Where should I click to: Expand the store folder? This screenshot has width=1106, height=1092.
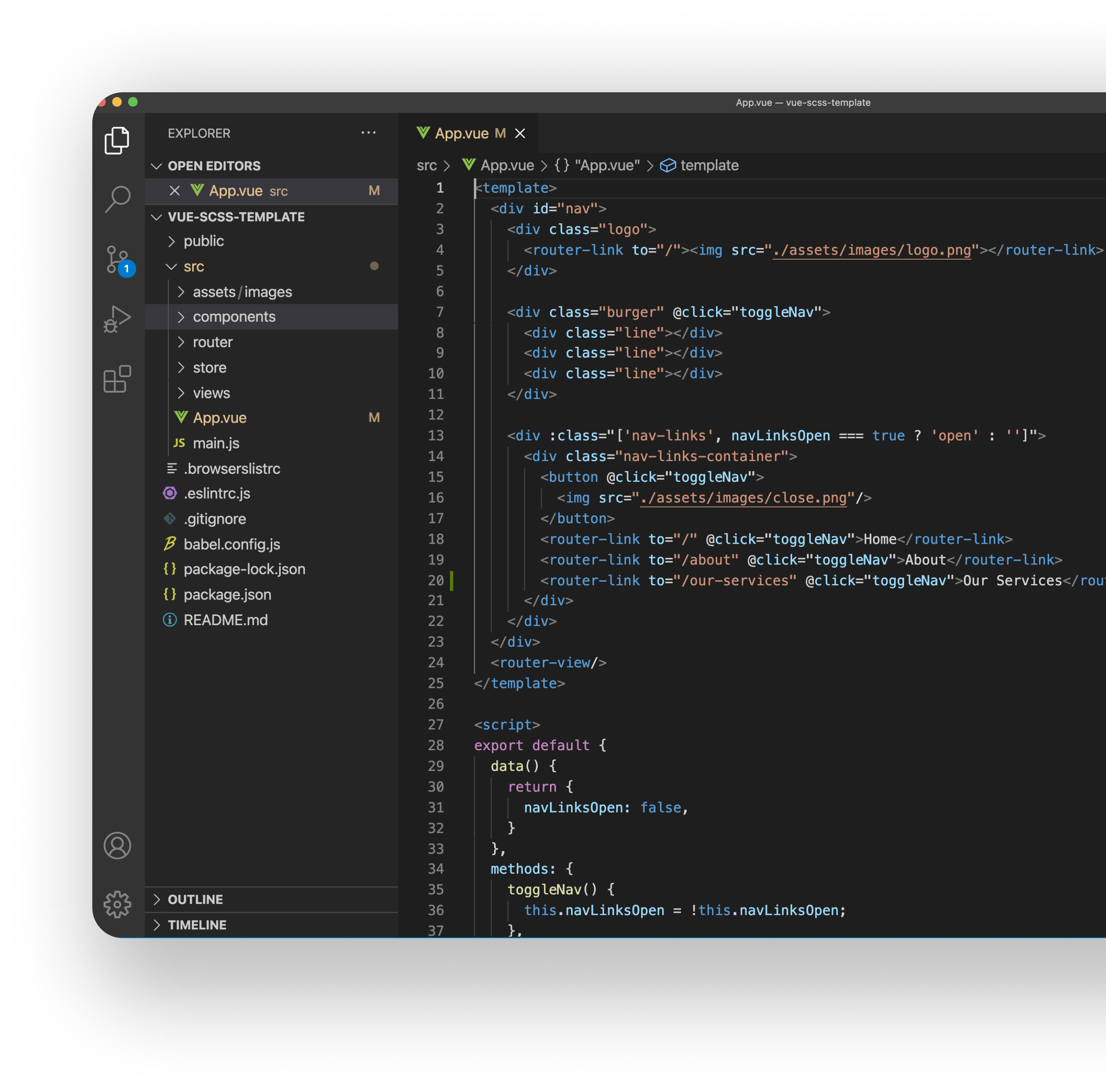[272, 368]
